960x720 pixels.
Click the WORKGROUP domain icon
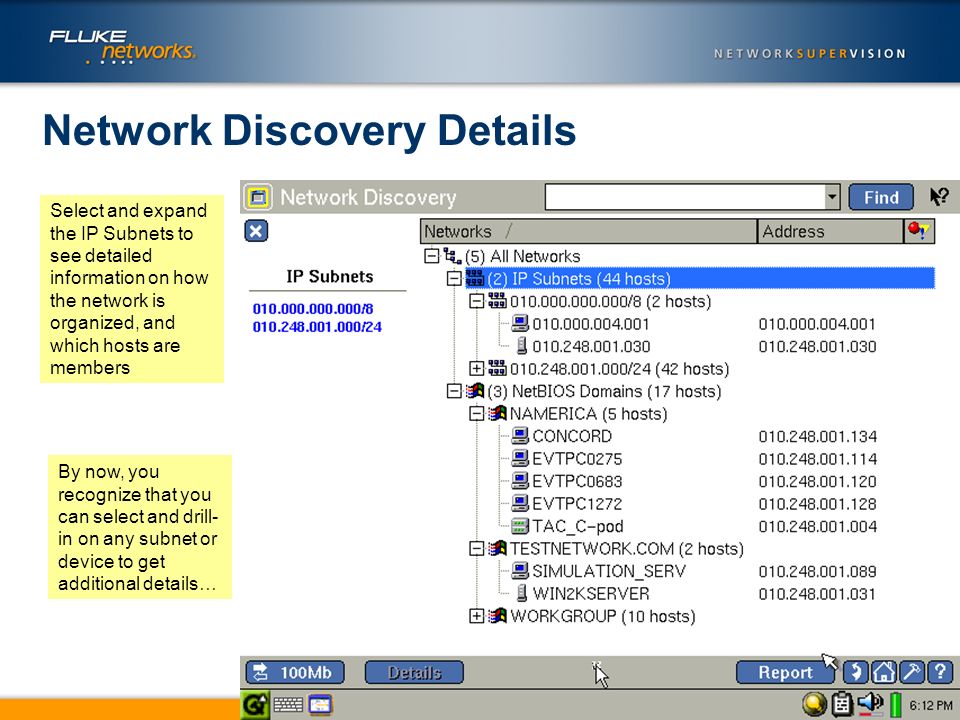click(497, 616)
